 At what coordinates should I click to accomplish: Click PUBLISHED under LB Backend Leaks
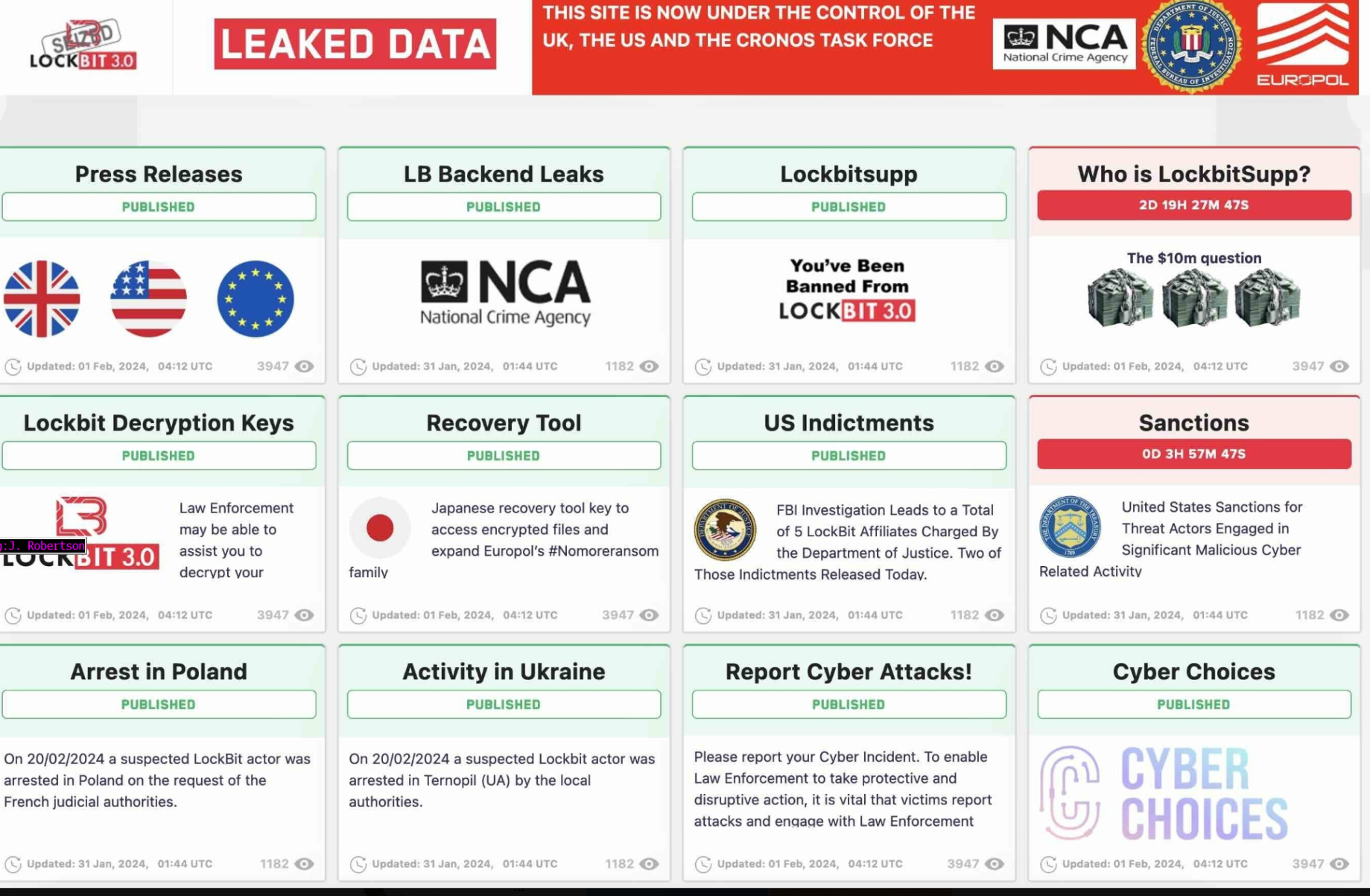coord(504,207)
